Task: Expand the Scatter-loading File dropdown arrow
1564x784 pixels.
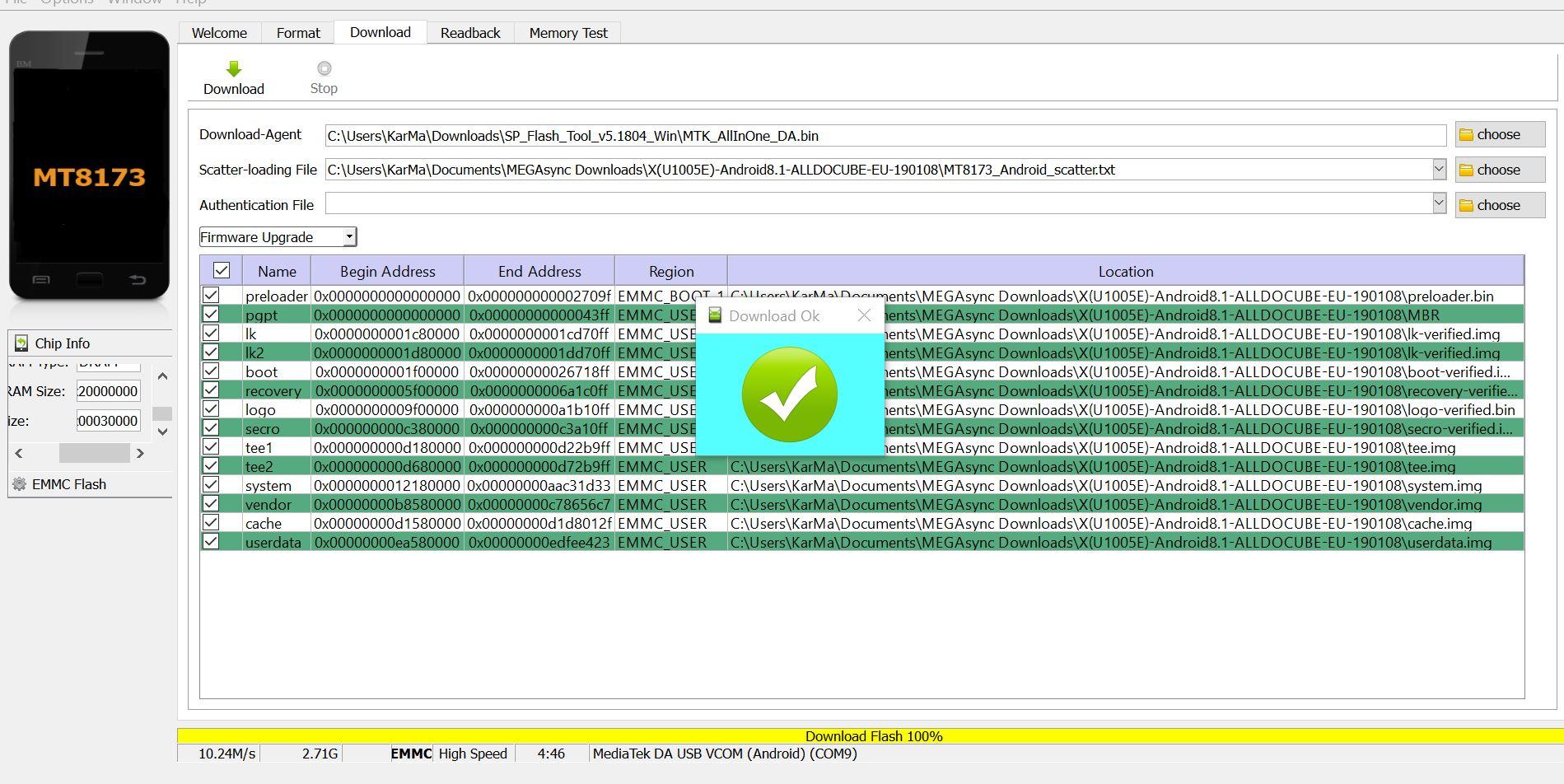Action: click(x=1439, y=169)
